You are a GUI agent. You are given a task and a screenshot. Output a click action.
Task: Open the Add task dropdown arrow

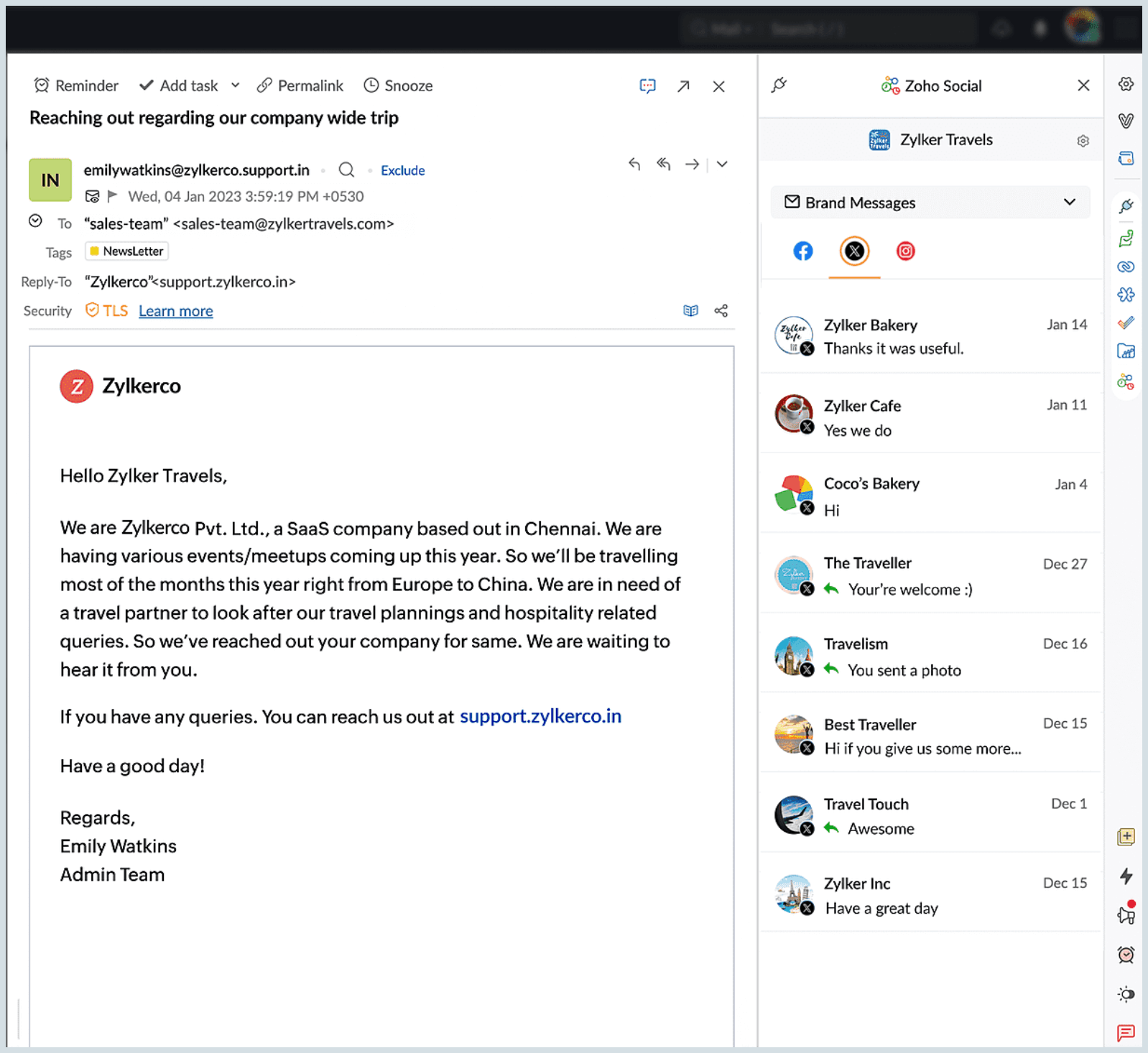pyautogui.click(x=235, y=85)
